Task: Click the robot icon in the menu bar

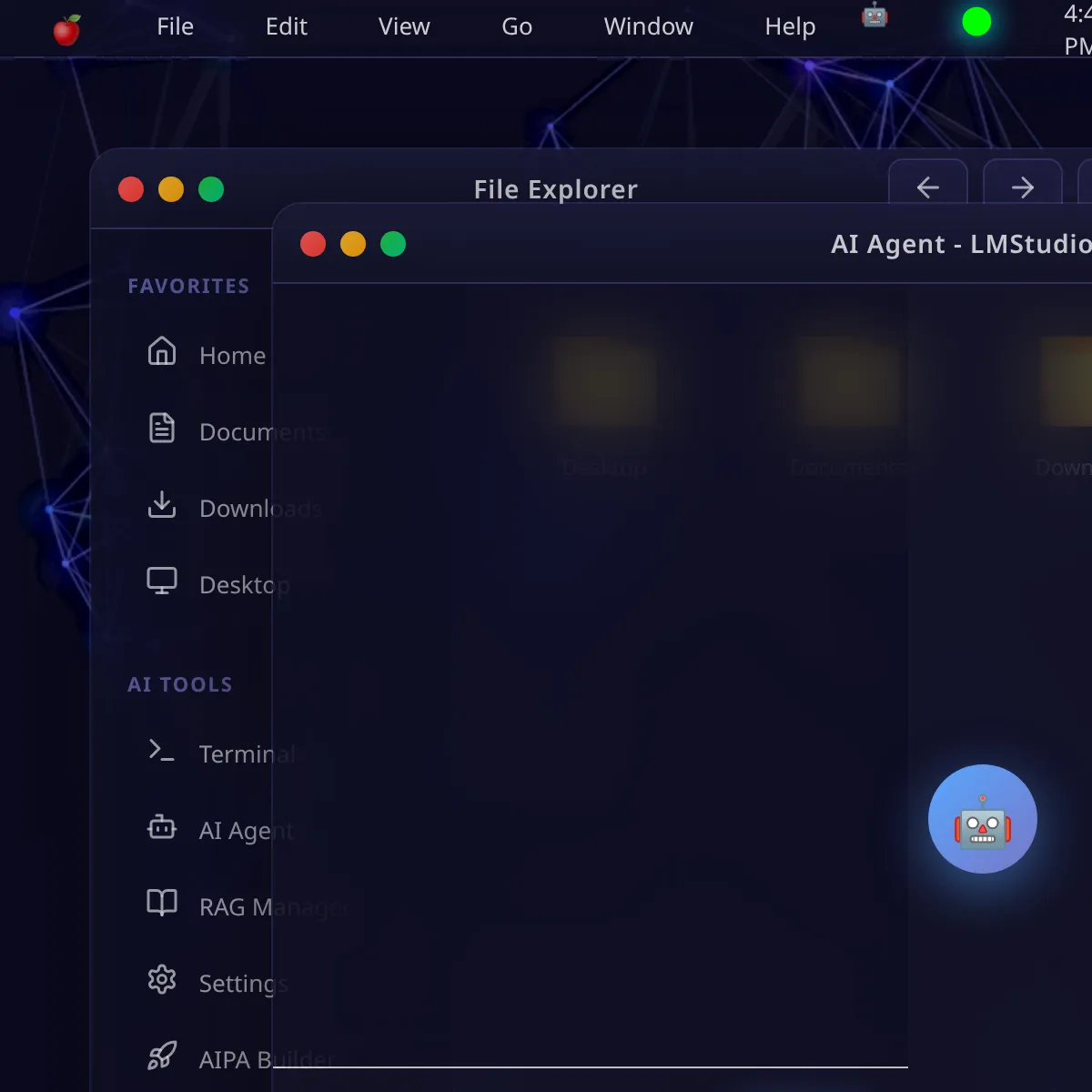Action: (x=874, y=15)
